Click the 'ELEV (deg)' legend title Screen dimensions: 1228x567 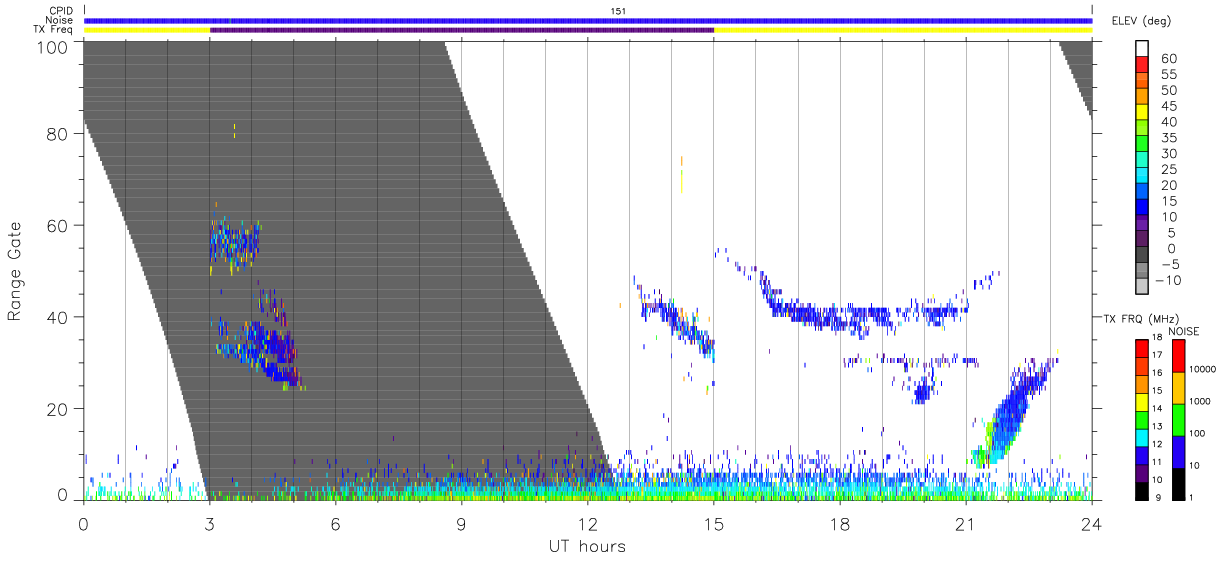click(1141, 21)
